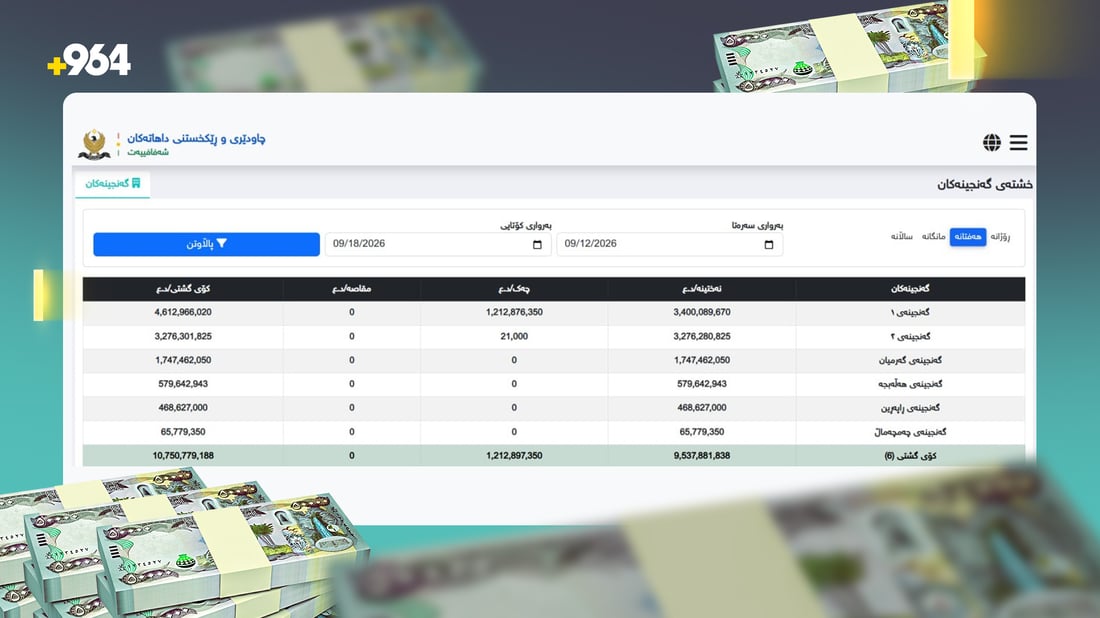The height and width of the screenshot is (618, 1100).
Task: Click cash value 65,779,350 in cash column
Action: 702,431
